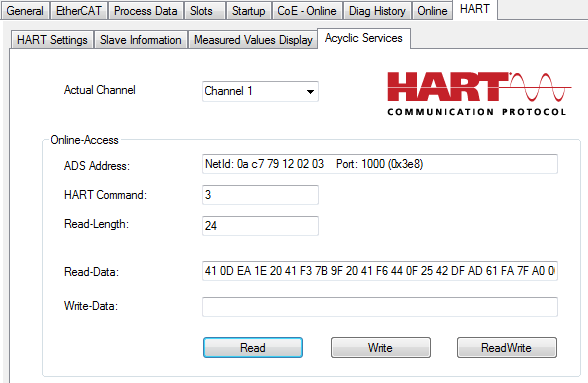Open the EtherCAT tab
Image resolution: width=588 pixels, height=383 pixels.
[79, 11]
